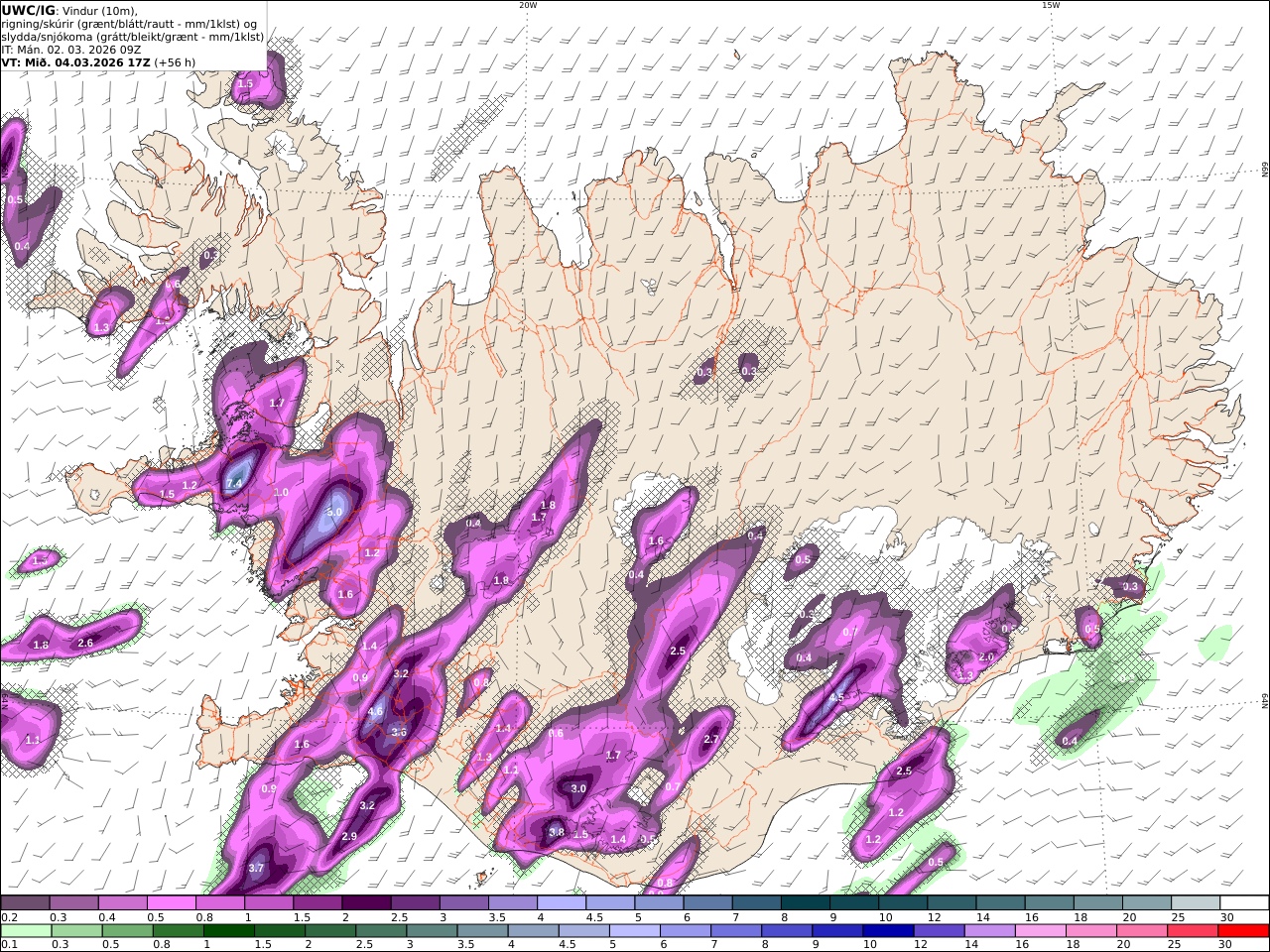Click the bright red rain swatch after 30
Screen dimensions: 1270x952
(x=1244, y=931)
